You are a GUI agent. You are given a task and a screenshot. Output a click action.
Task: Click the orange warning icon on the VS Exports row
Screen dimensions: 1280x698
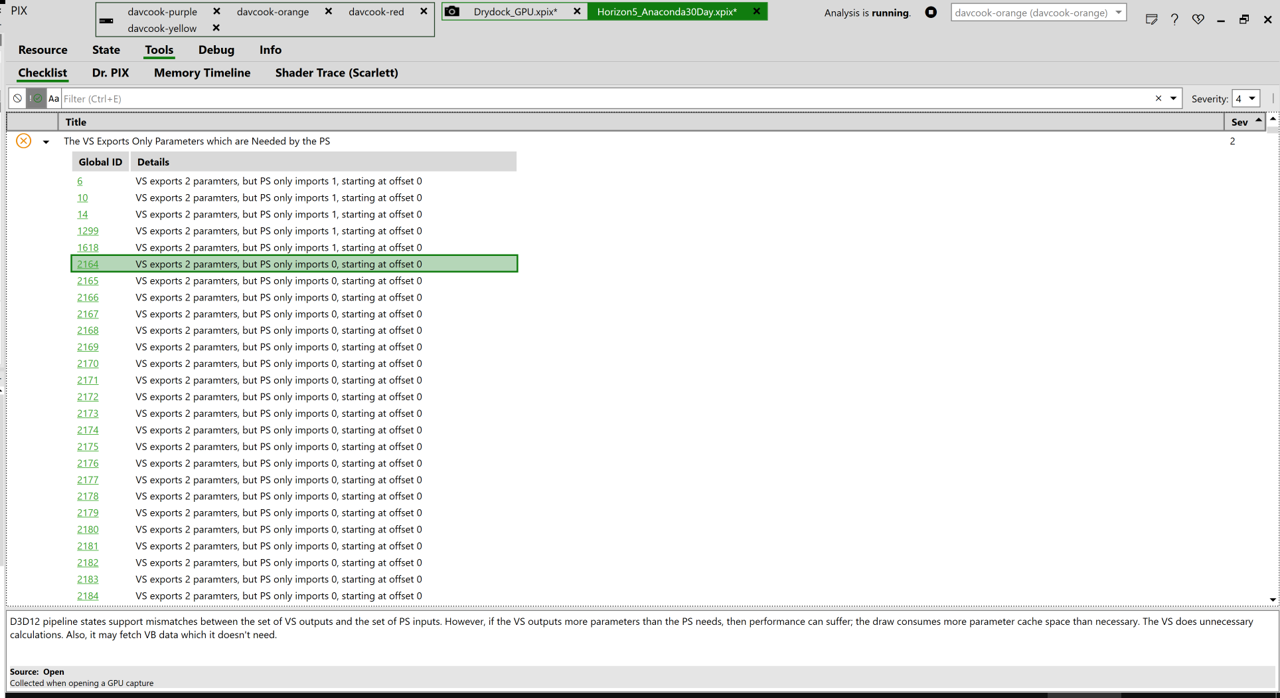click(x=23, y=141)
